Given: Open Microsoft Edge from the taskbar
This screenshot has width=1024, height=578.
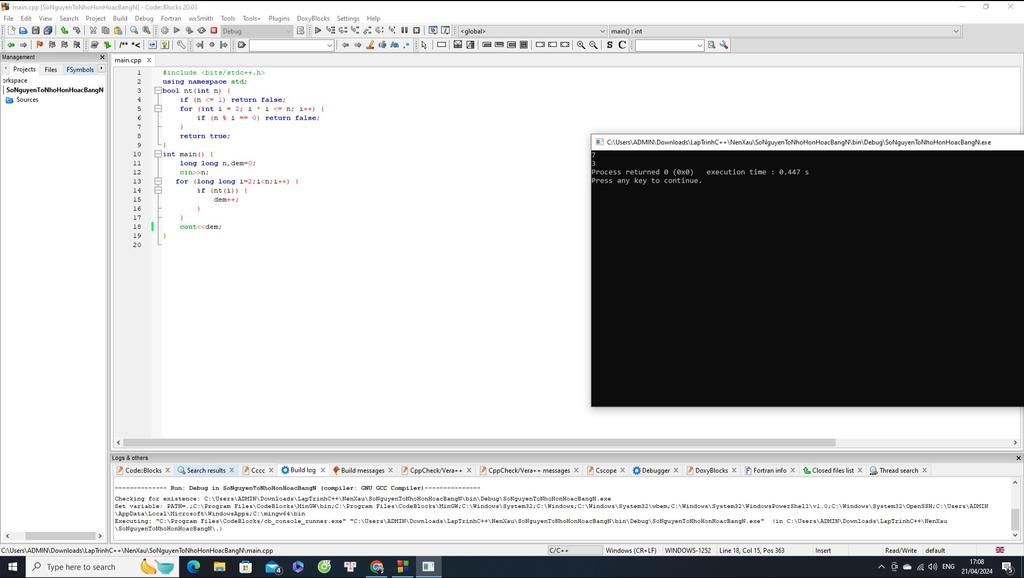Looking at the screenshot, I should (193, 567).
